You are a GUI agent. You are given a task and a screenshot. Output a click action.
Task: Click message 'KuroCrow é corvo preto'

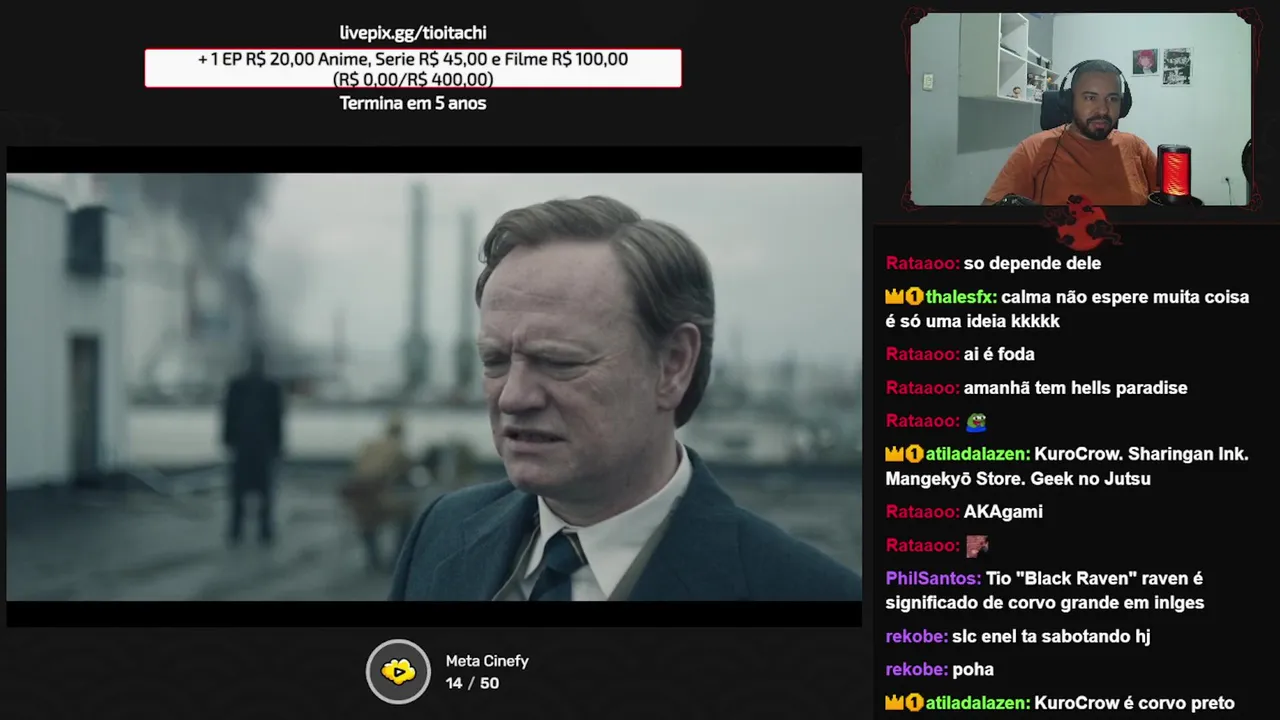point(1135,703)
